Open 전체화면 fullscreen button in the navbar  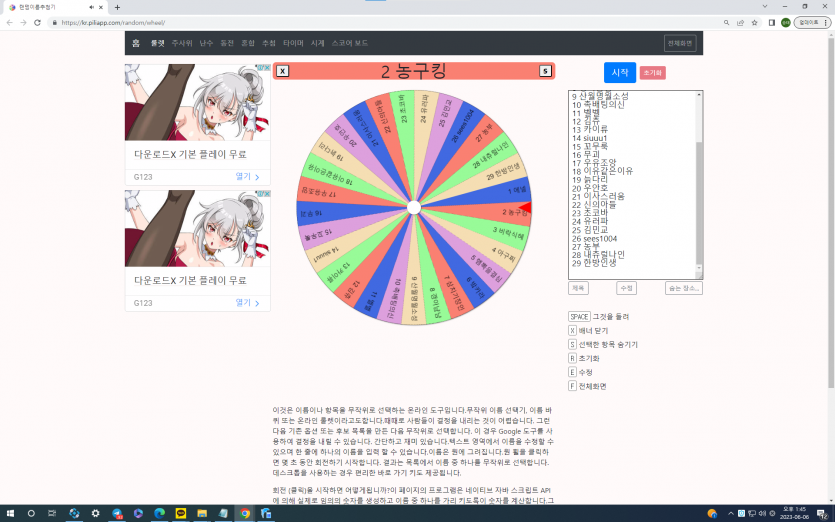click(x=680, y=43)
